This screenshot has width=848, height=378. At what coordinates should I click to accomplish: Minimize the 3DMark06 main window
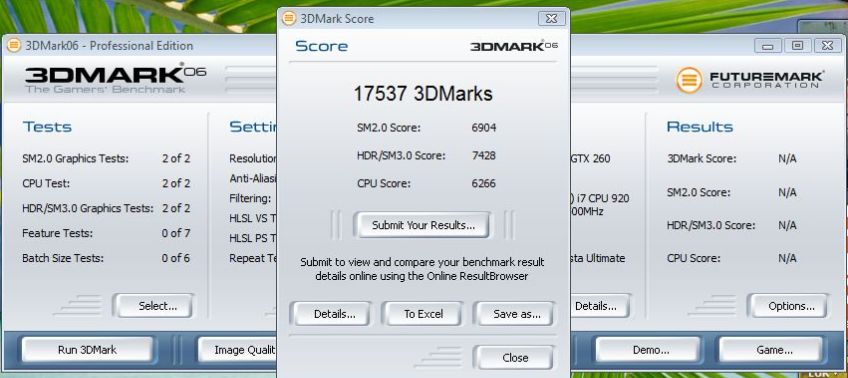click(768, 46)
